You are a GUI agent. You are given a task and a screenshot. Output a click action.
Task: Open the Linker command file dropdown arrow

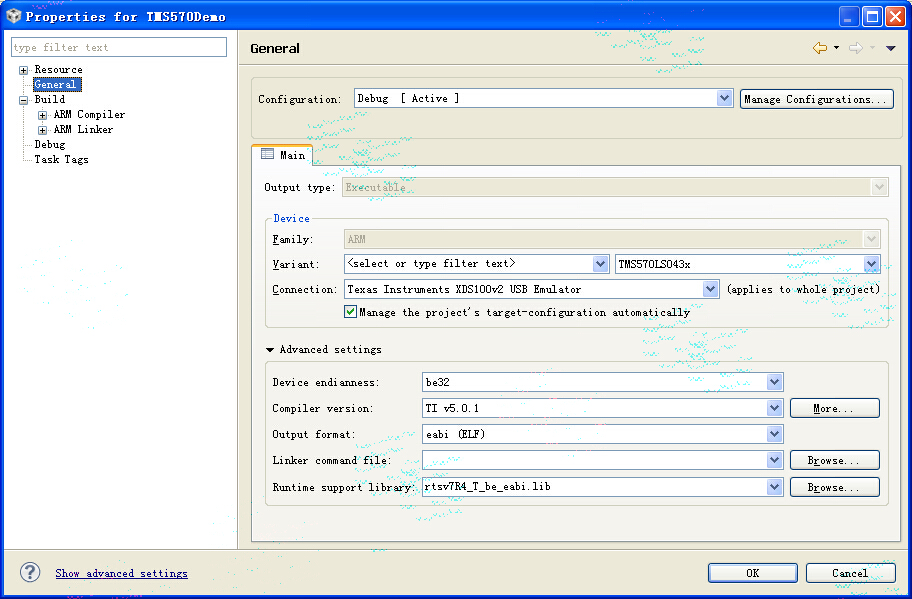click(x=774, y=460)
